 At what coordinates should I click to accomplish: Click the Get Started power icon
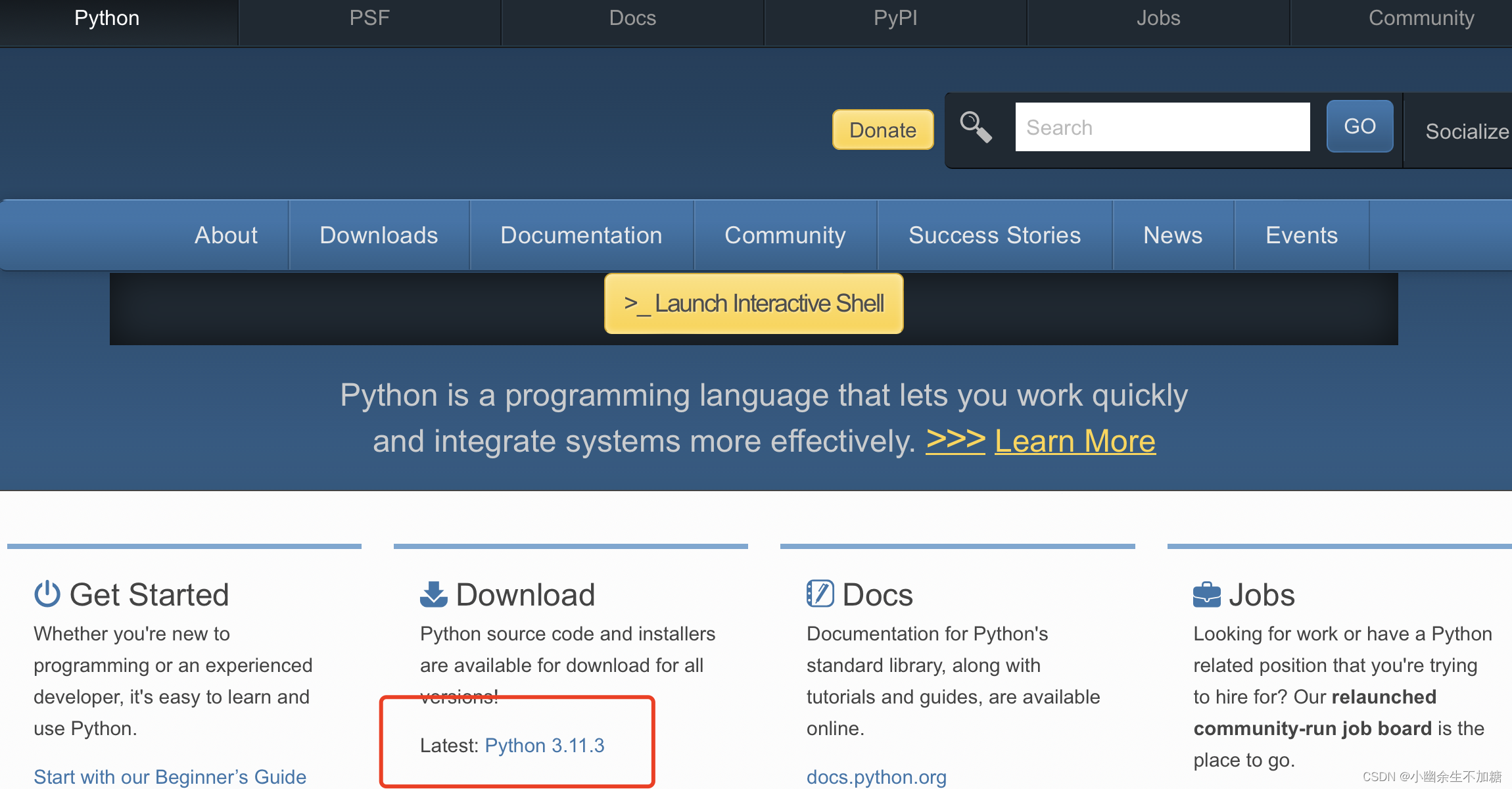[47, 594]
